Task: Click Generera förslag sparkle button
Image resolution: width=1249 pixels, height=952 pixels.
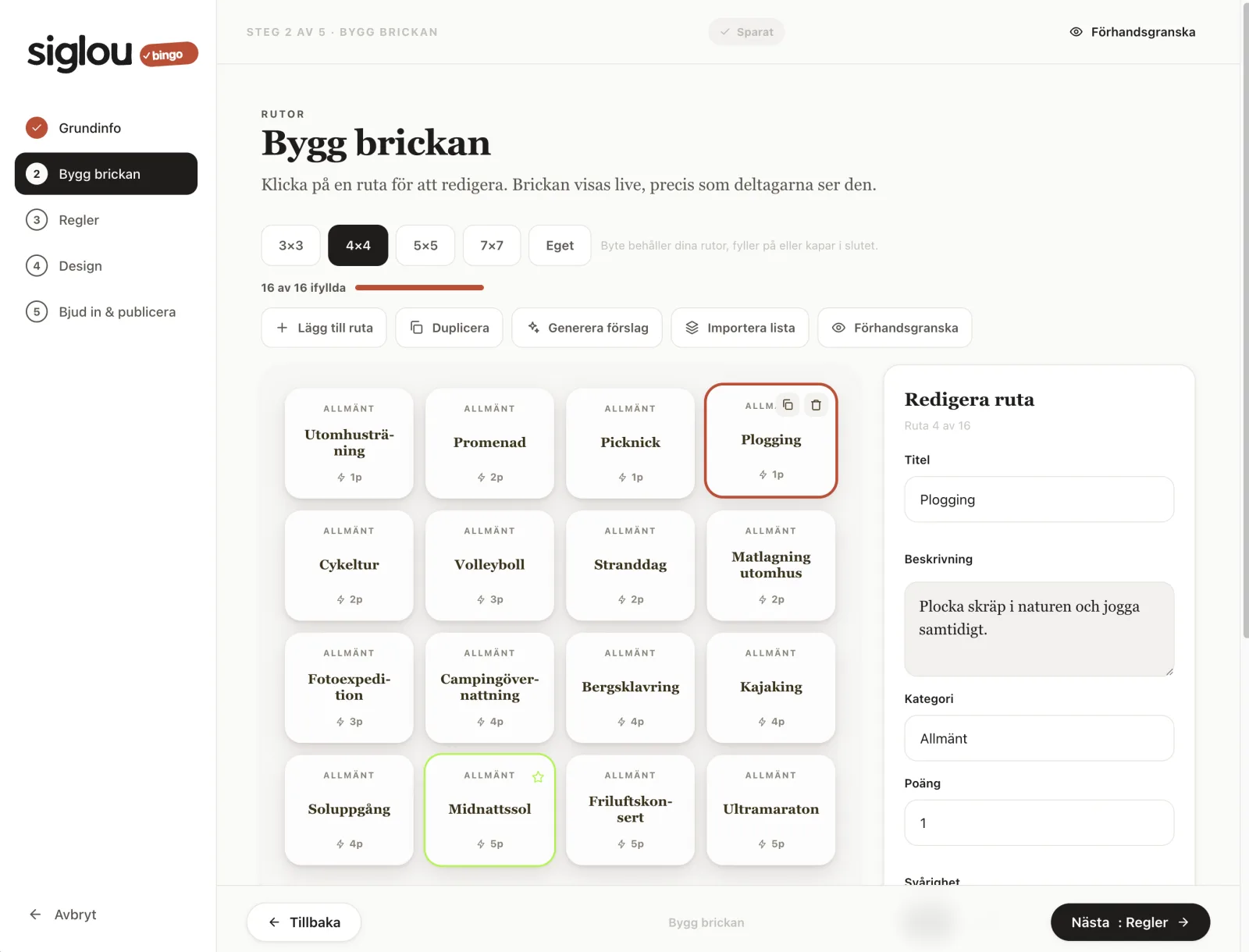Action: pos(587,328)
